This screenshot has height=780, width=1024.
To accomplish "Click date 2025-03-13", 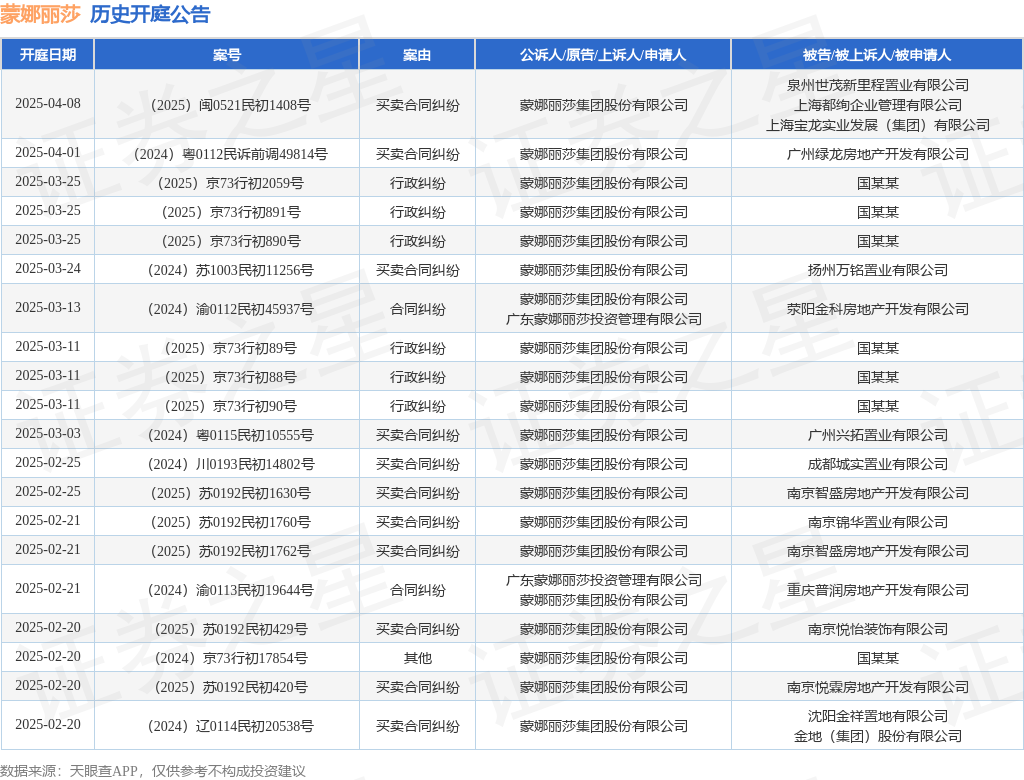I will pos(48,308).
